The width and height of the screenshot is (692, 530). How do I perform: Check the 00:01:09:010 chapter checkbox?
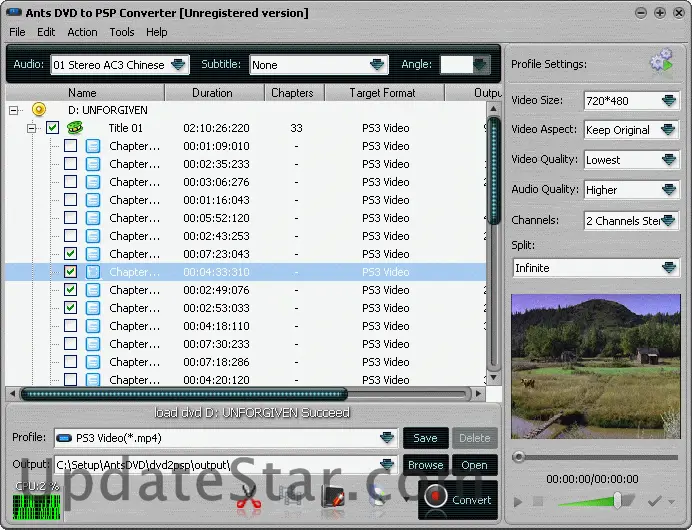pos(70,146)
